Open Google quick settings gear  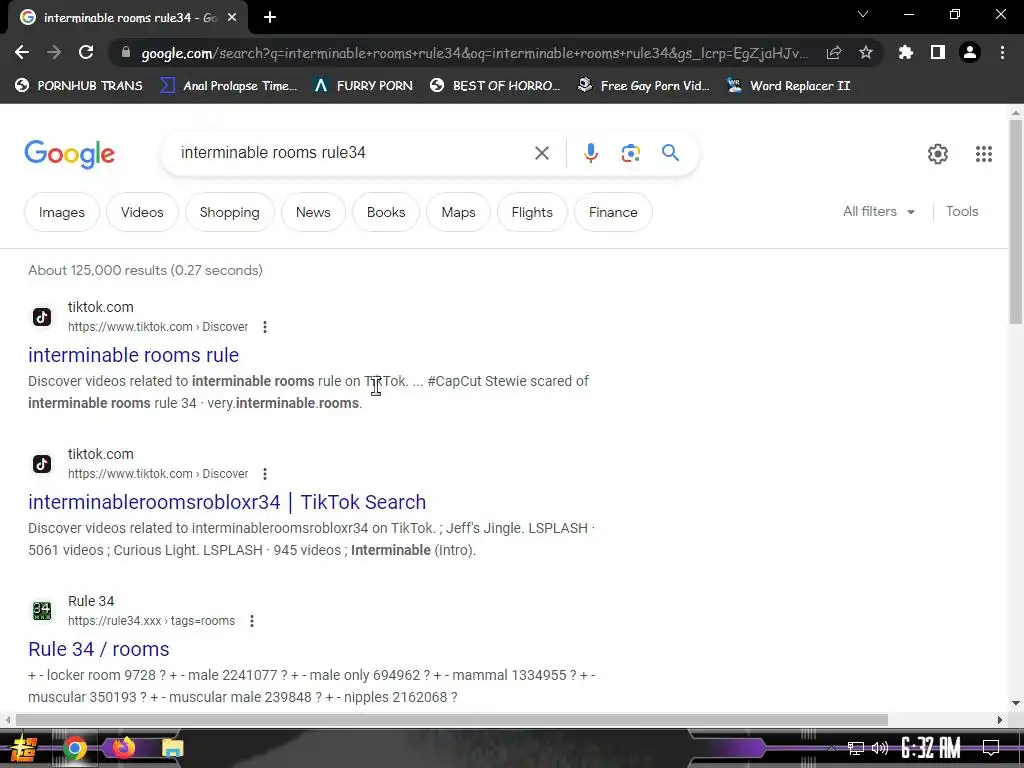(x=938, y=154)
